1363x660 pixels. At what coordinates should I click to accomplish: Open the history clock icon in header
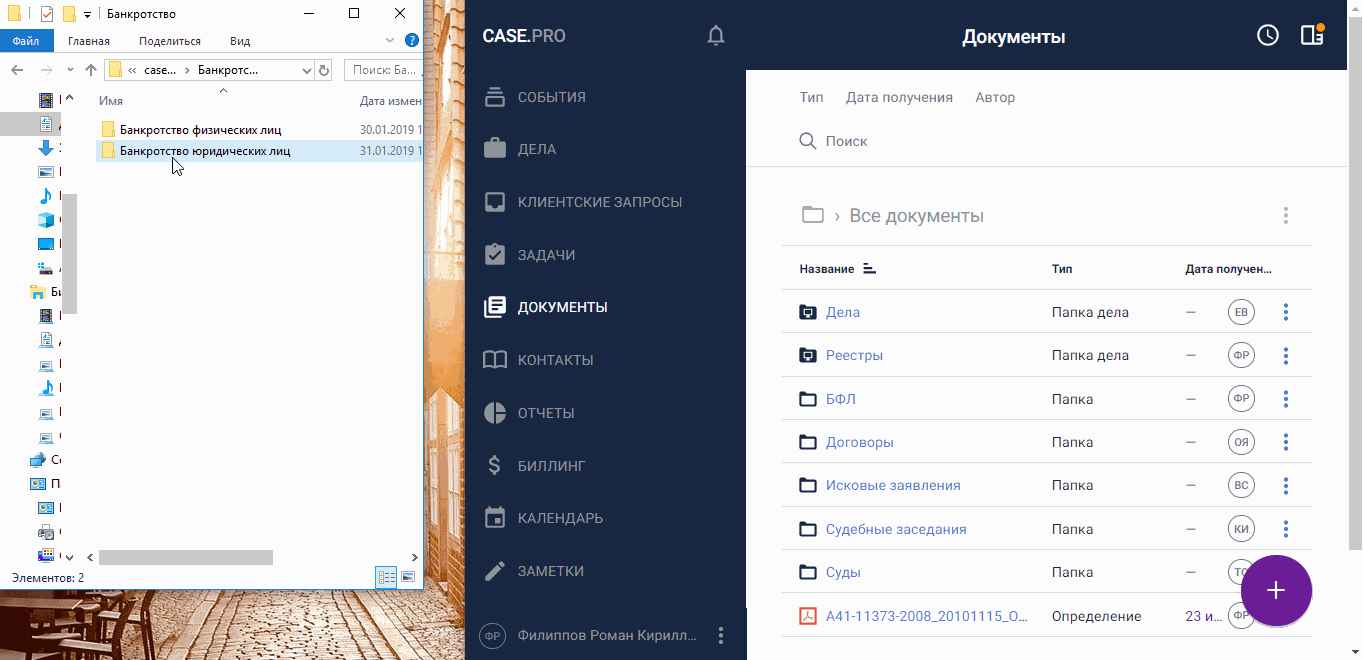[1268, 36]
